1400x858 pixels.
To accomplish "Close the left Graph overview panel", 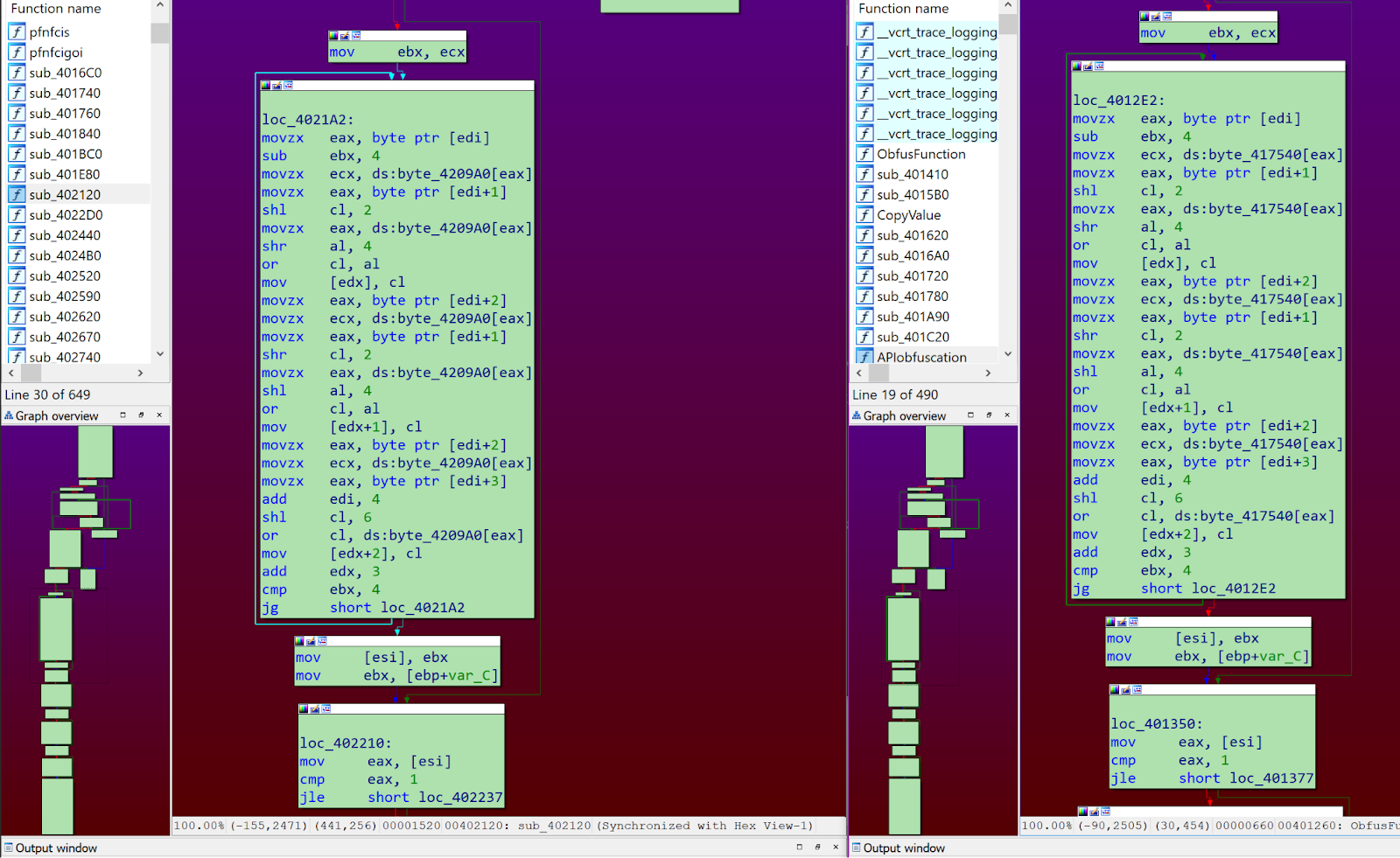I will 159,415.
